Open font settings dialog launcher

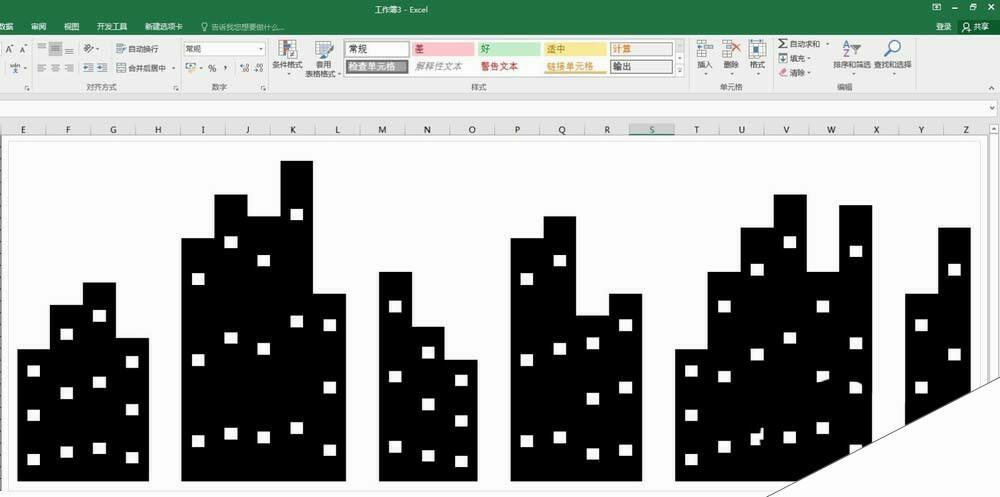[27, 88]
